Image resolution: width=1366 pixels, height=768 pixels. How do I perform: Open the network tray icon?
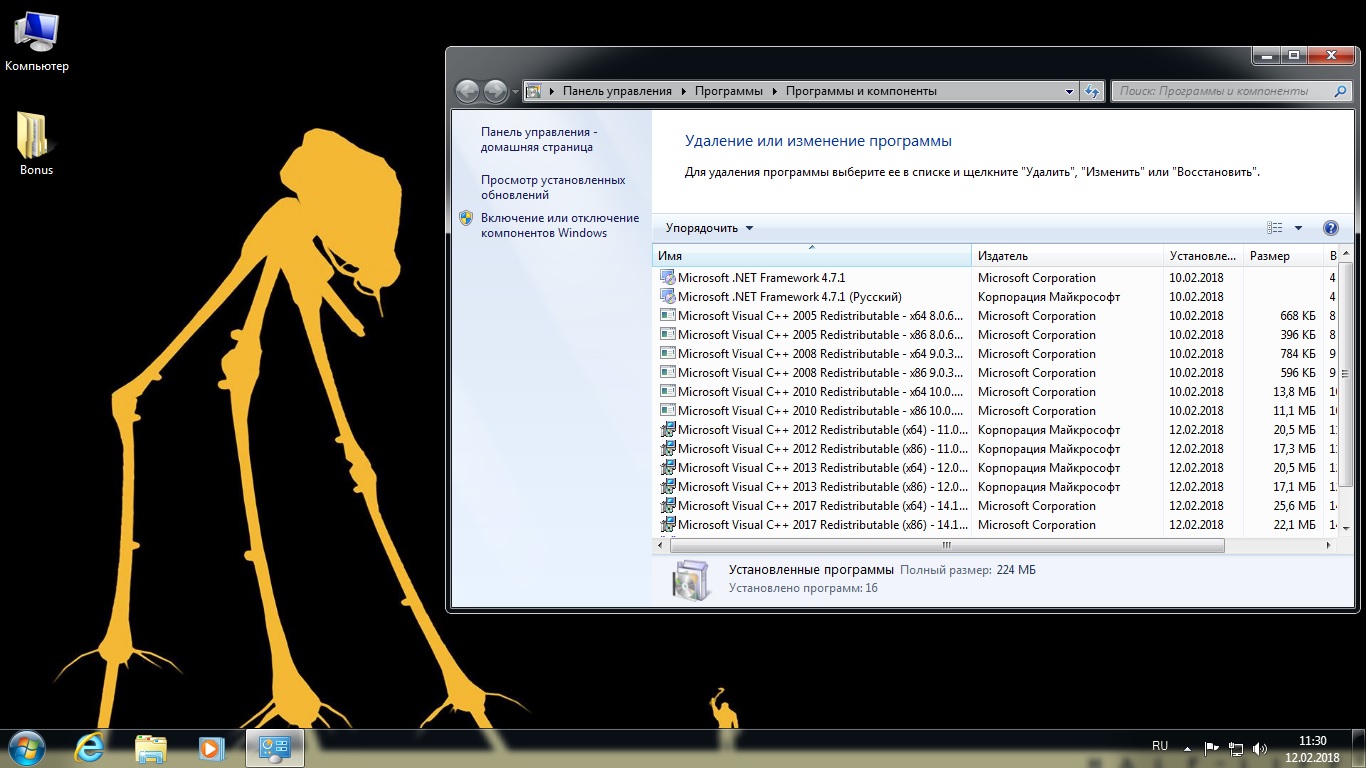[x=1236, y=748]
